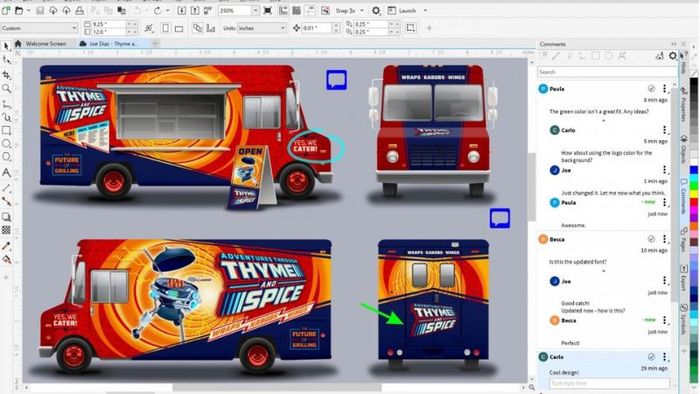Click the Launch button
This screenshot has width=700, height=394.
pyautogui.click(x=403, y=10)
